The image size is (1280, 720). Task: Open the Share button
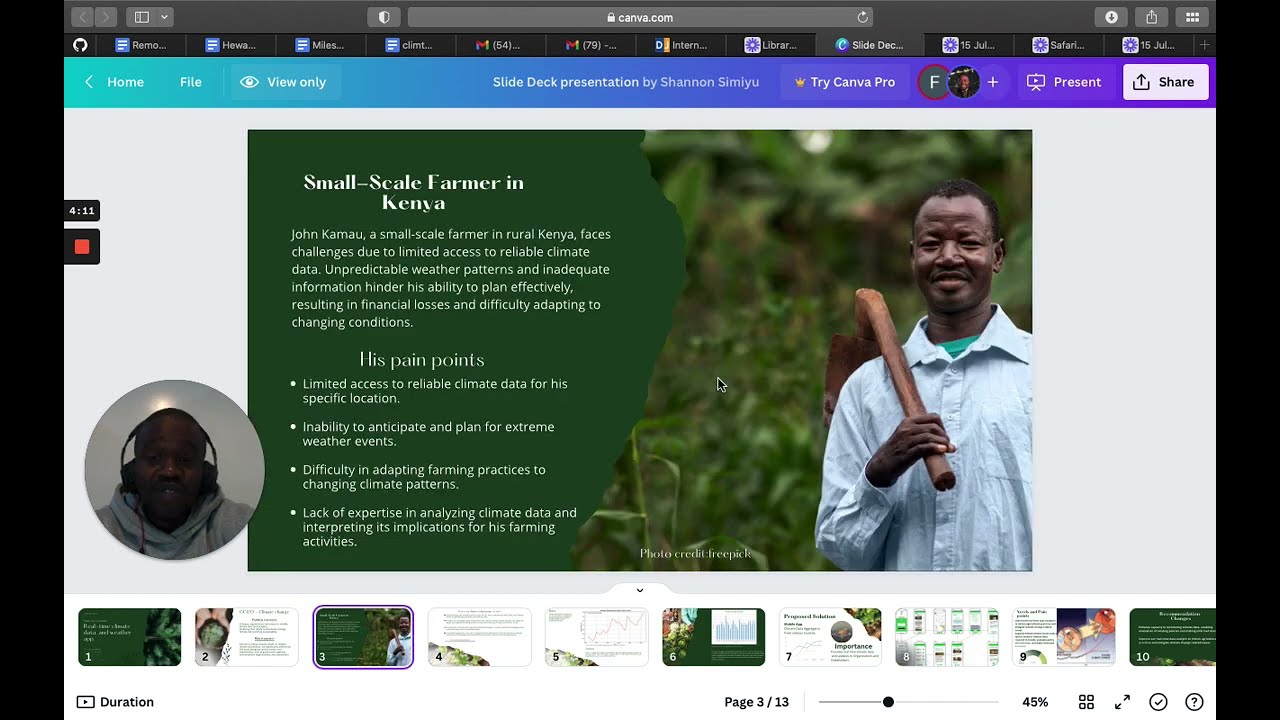[1165, 82]
